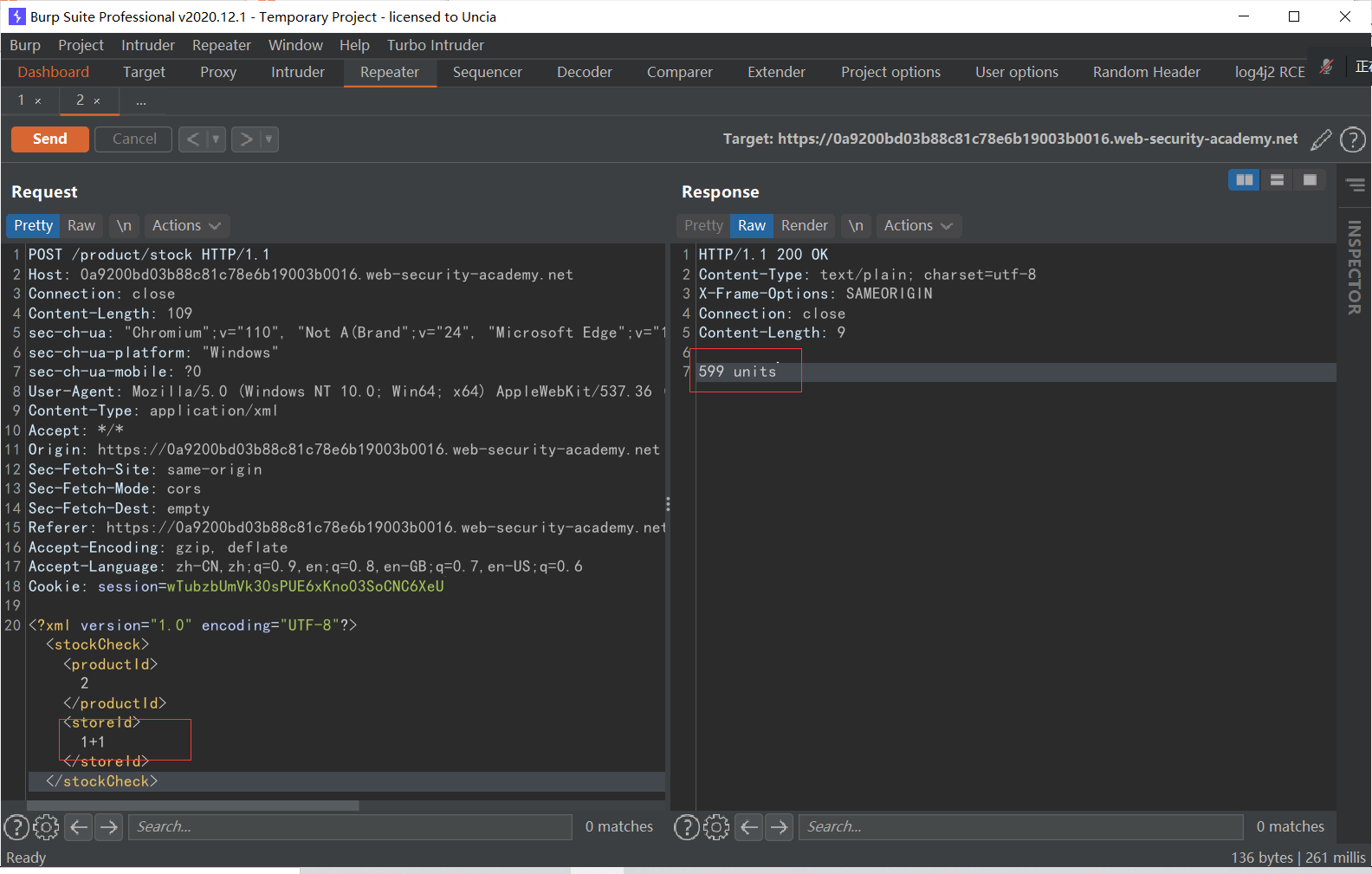The height and width of the screenshot is (874, 1372).
Task: Open Response search help icon
Action: point(687,827)
